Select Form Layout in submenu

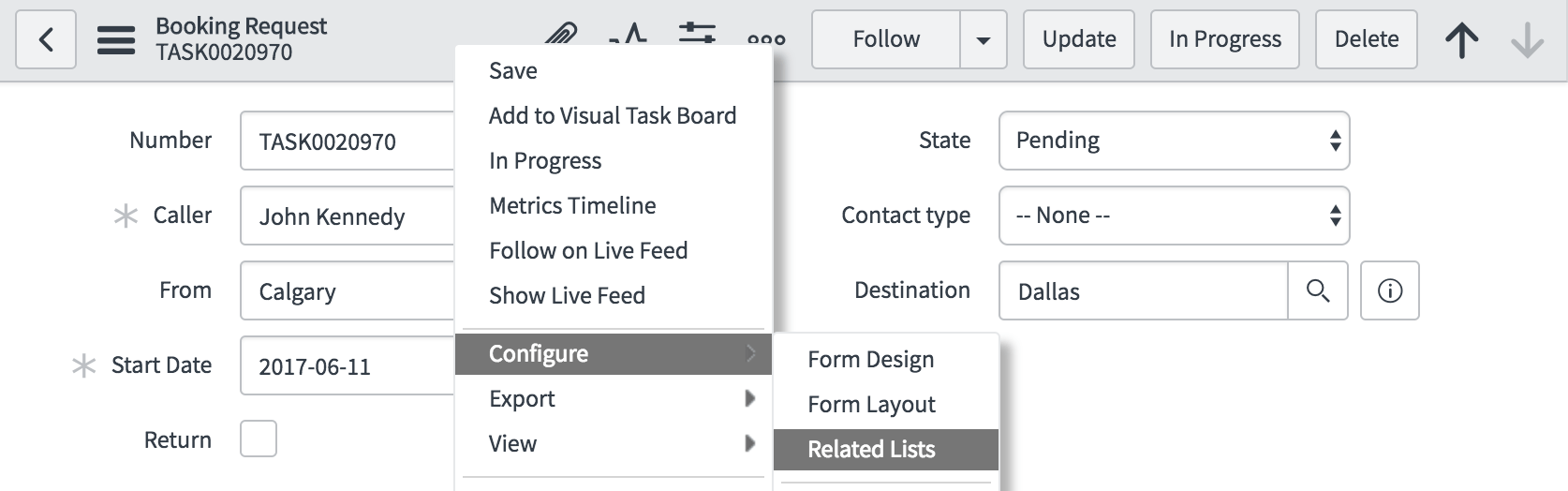coord(886,404)
